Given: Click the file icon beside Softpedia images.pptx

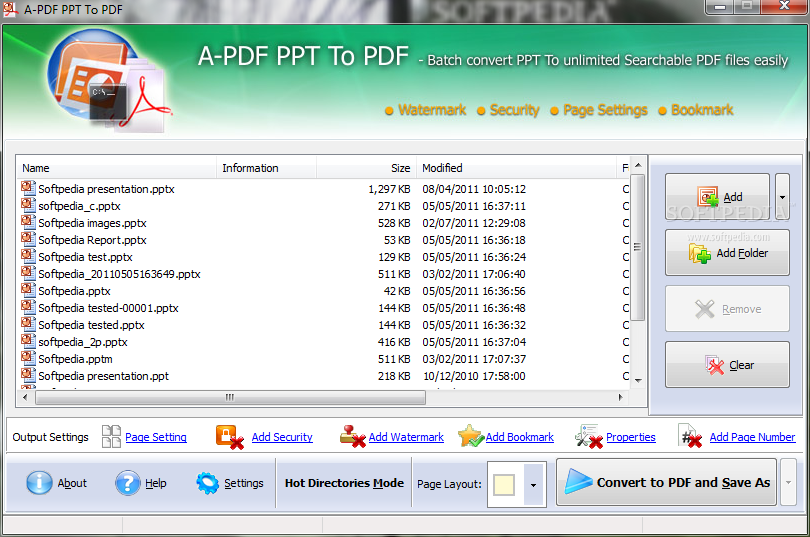Looking at the screenshot, I should [x=28, y=222].
